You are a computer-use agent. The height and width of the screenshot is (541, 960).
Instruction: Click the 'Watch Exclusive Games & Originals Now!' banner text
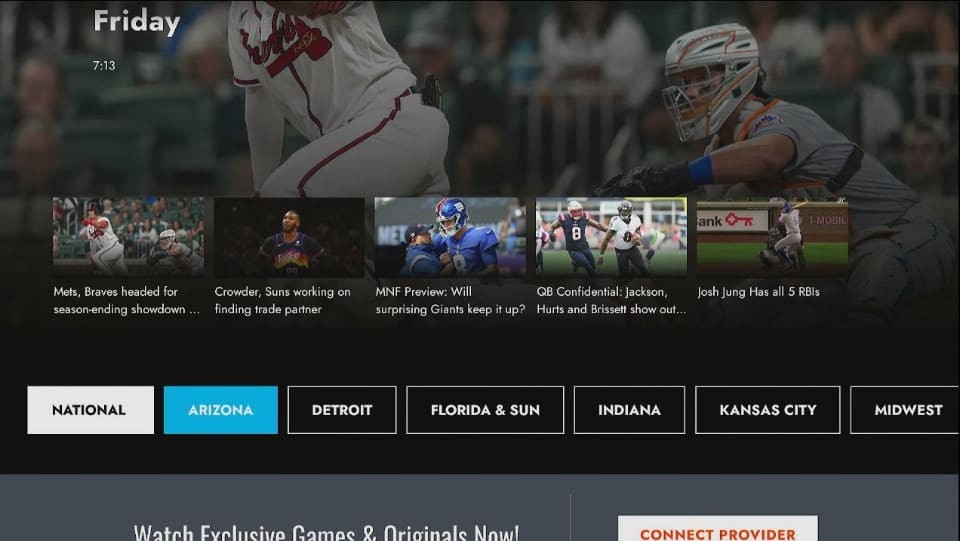(x=326, y=532)
